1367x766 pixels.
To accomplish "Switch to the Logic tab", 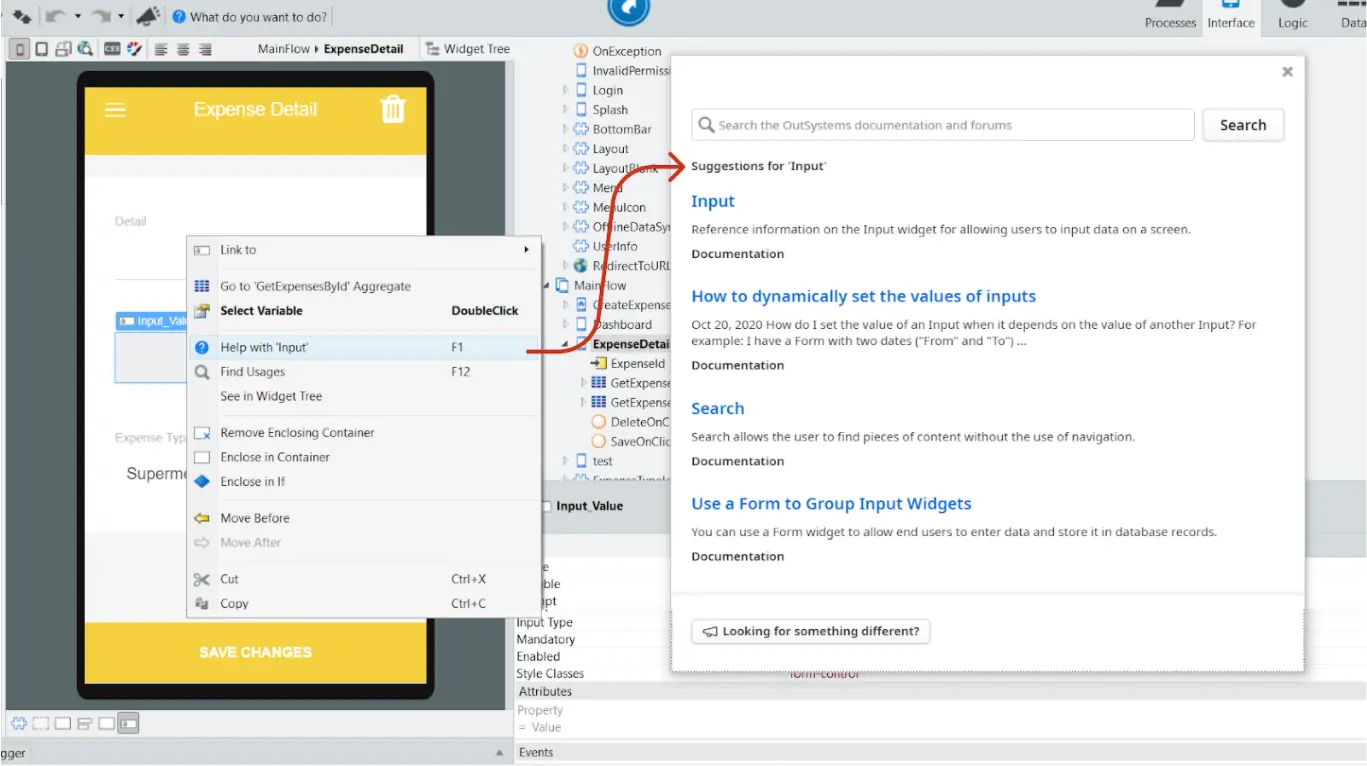I will coord(1293,16).
